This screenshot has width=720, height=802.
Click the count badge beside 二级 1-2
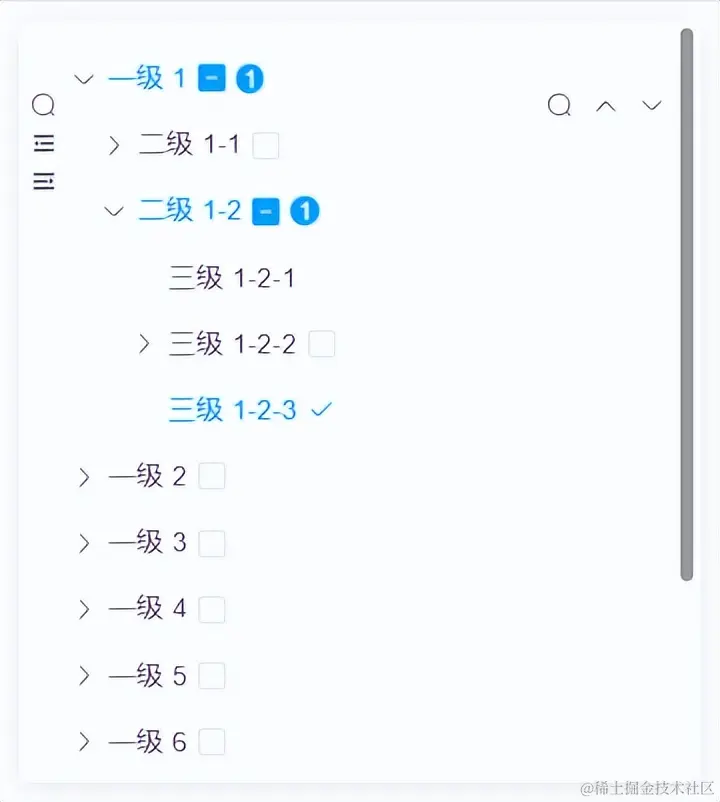pos(305,211)
